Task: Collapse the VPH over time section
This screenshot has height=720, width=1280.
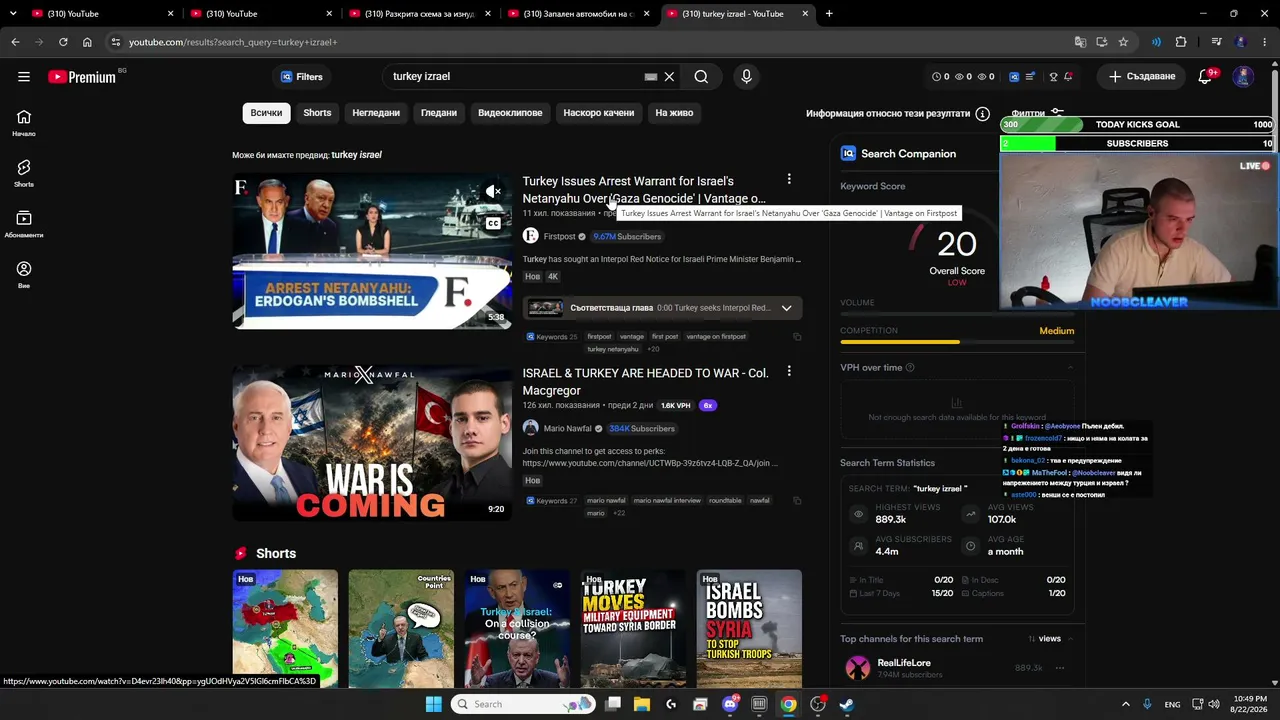Action: [x=1070, y=368]
